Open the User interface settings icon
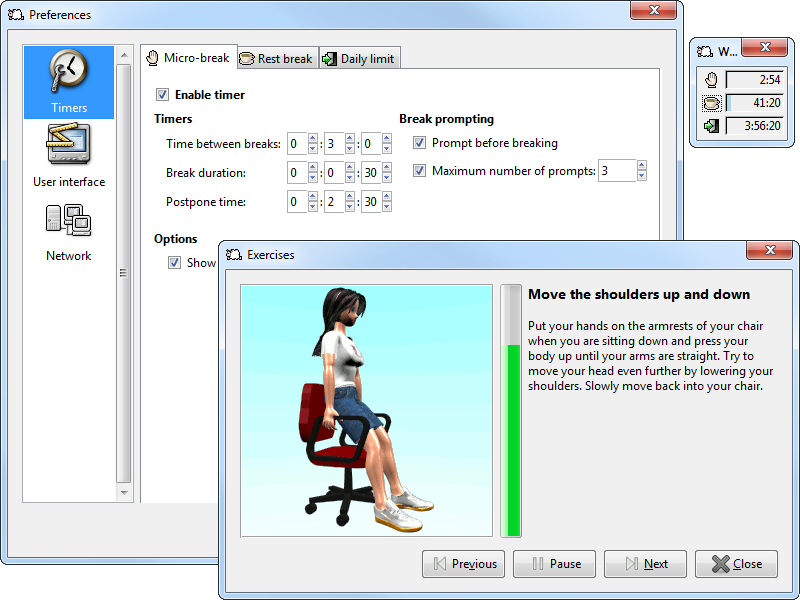 pyautogui.click(x=69, y=146)
